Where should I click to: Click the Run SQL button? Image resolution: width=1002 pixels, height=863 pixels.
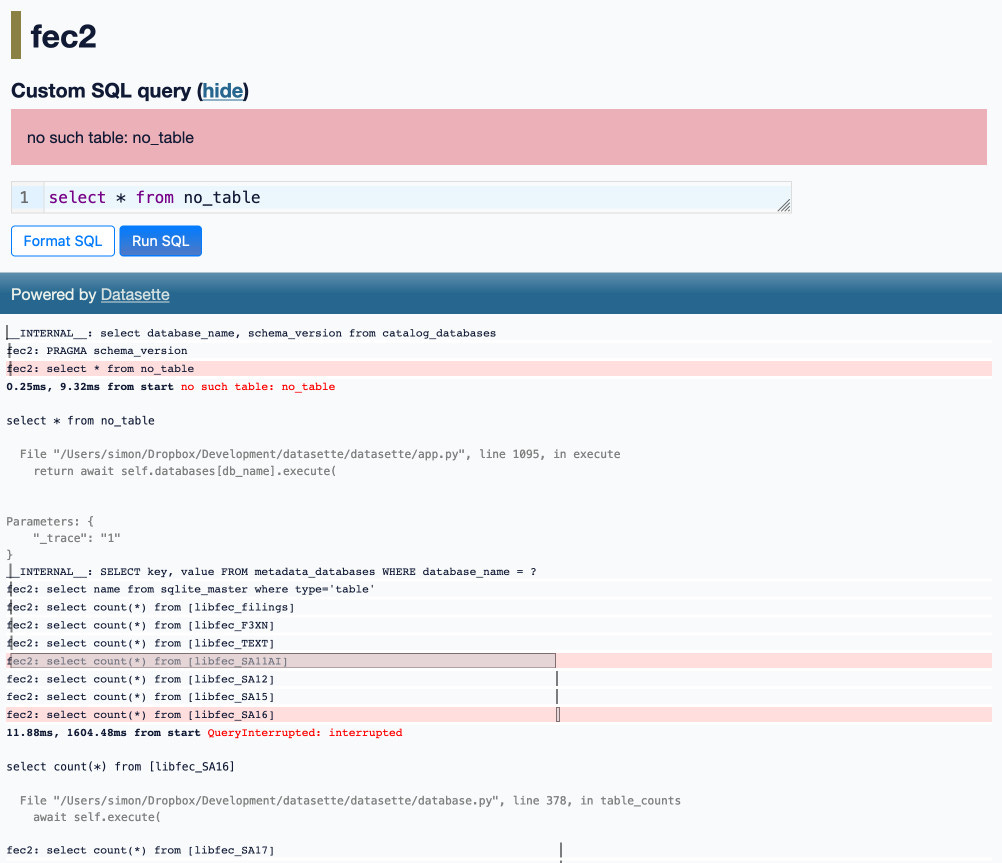tap(160, 241)
